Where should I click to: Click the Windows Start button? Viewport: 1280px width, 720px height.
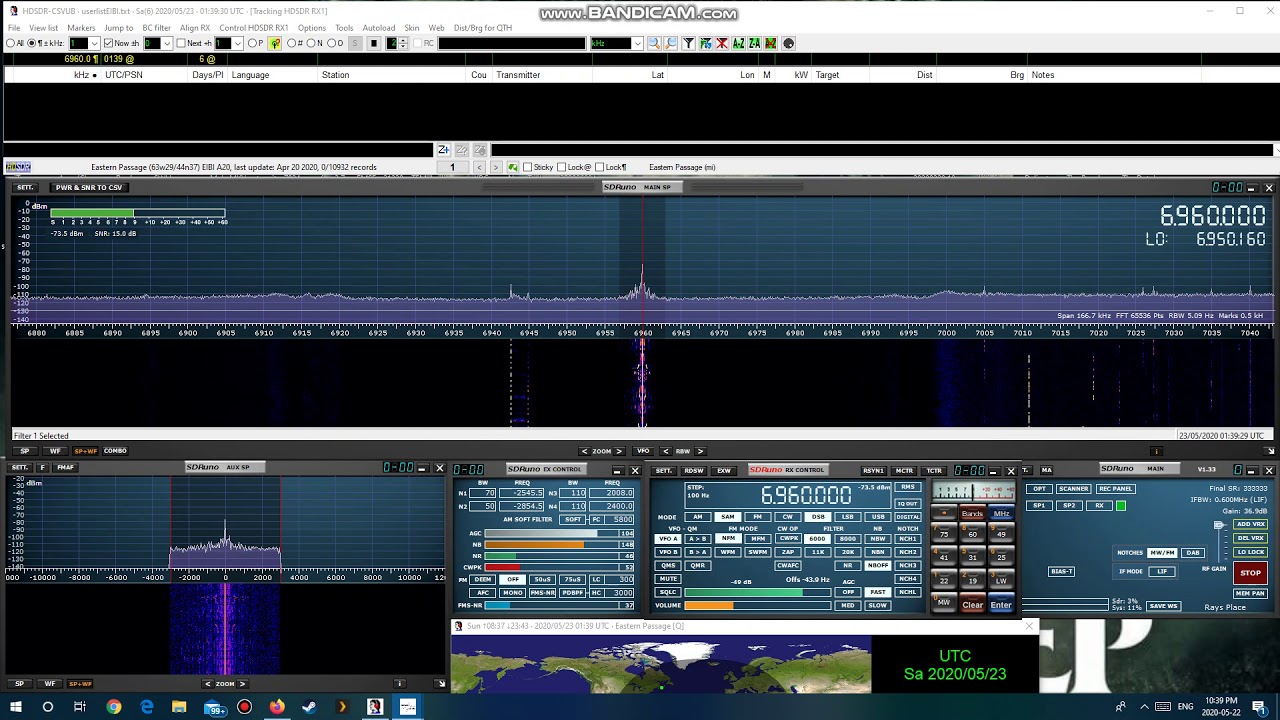15,707
